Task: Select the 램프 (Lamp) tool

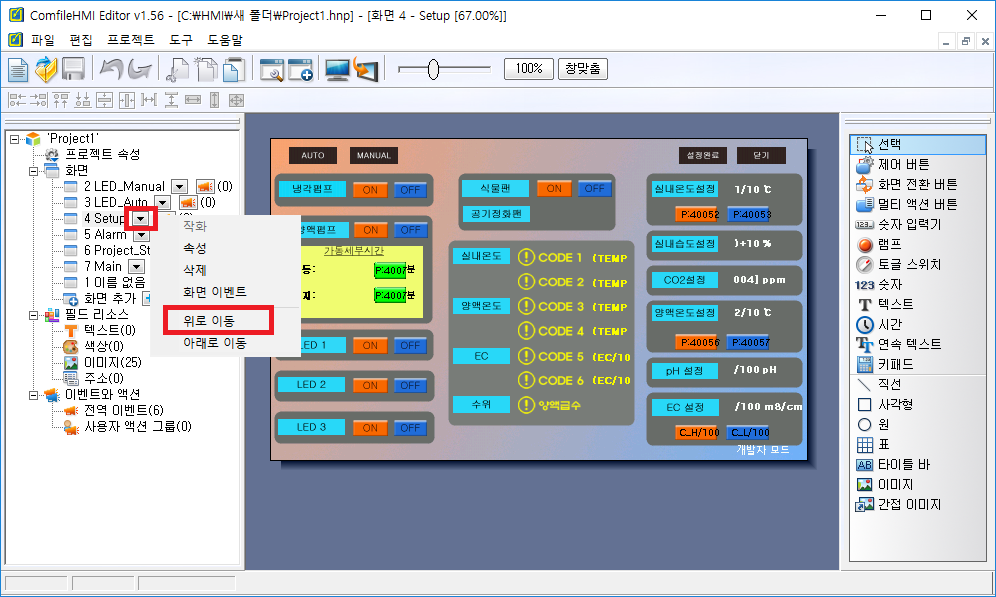Action: (x=890, y=244)
